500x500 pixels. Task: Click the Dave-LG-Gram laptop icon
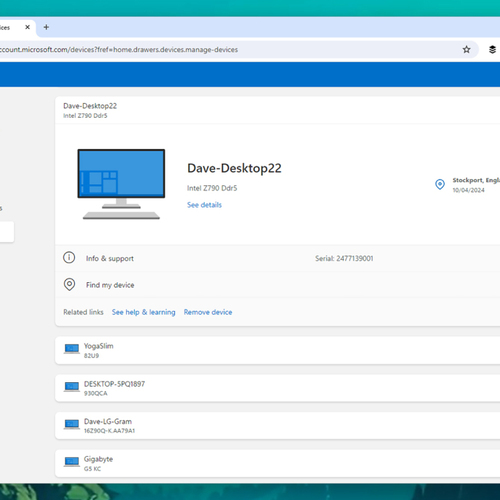pos(72,424)
